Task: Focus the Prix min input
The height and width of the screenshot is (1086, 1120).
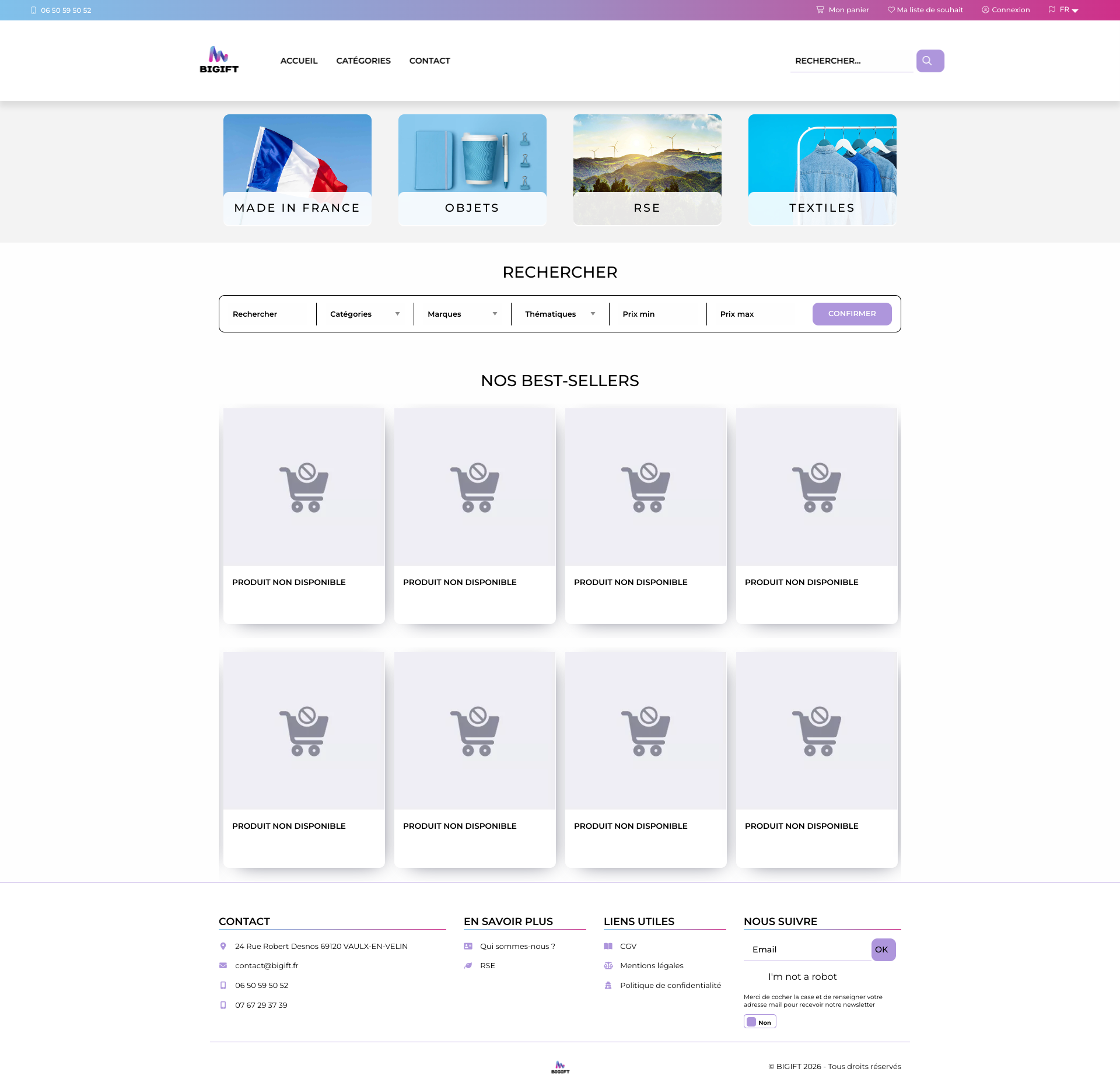Action: pos(657,314)
